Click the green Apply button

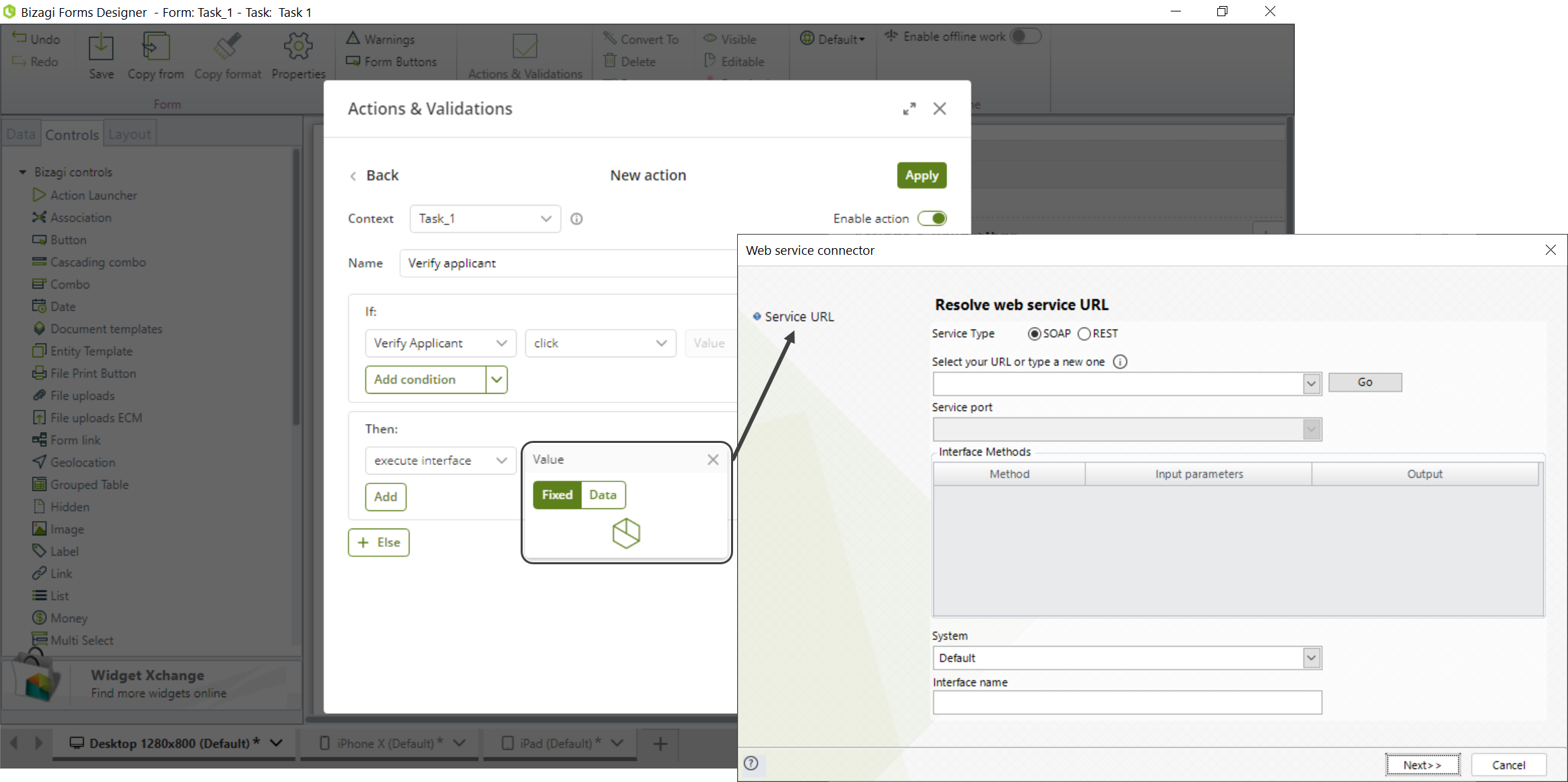921,175
